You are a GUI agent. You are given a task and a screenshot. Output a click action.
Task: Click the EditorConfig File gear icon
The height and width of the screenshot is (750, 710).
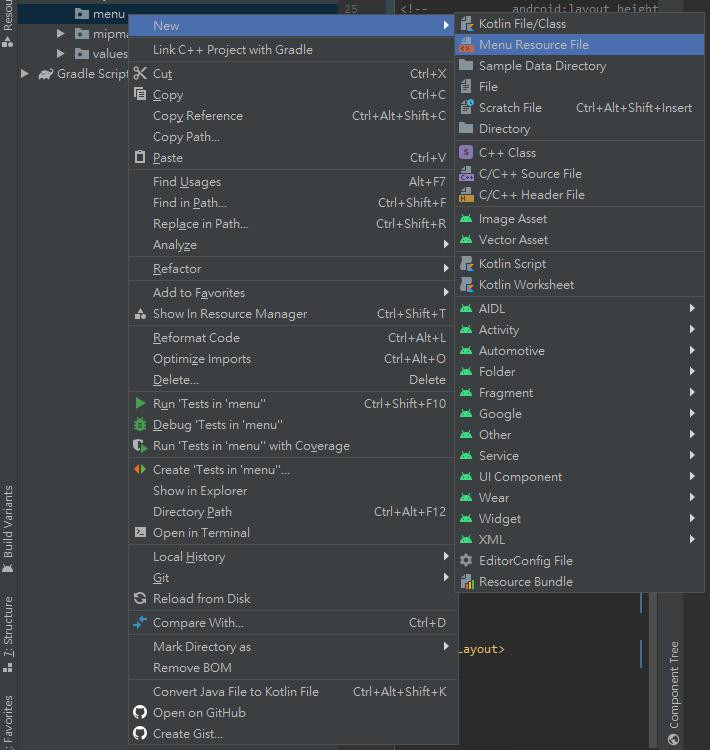pyautogui.click(x=466, y=561)
